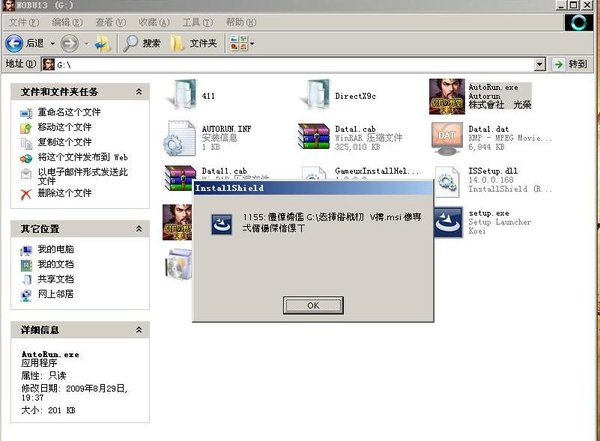600x441 pixels.
Task: Click the red X delete icon
Action: point(26,194)
